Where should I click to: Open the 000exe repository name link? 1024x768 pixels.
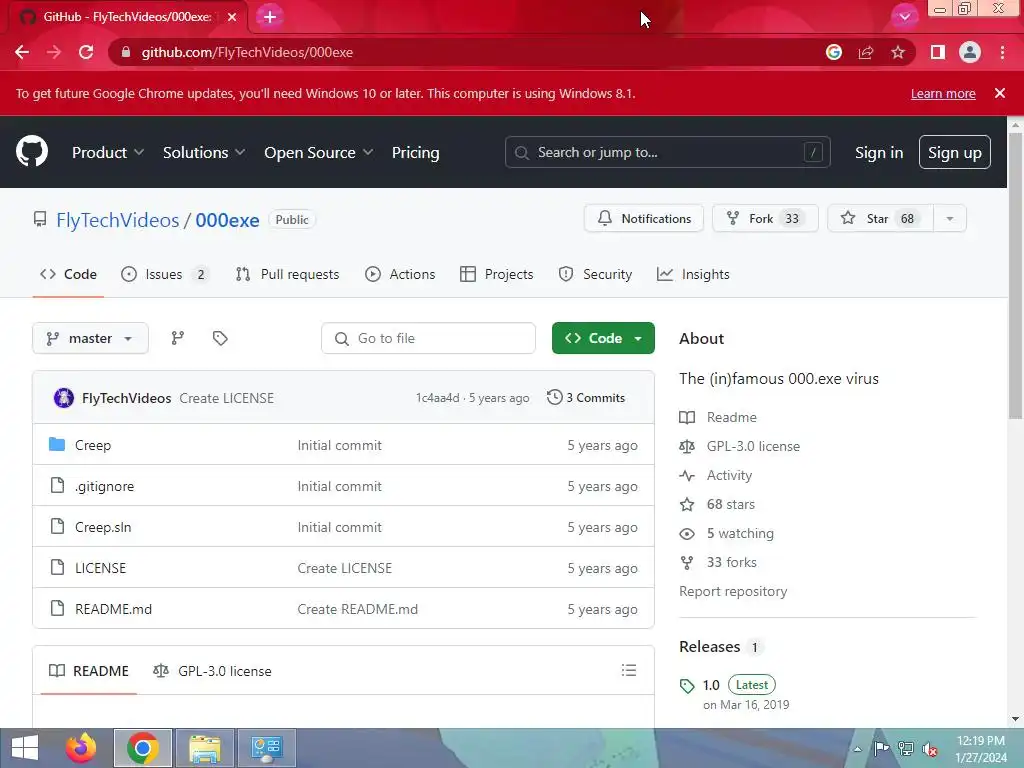(227, 220)
